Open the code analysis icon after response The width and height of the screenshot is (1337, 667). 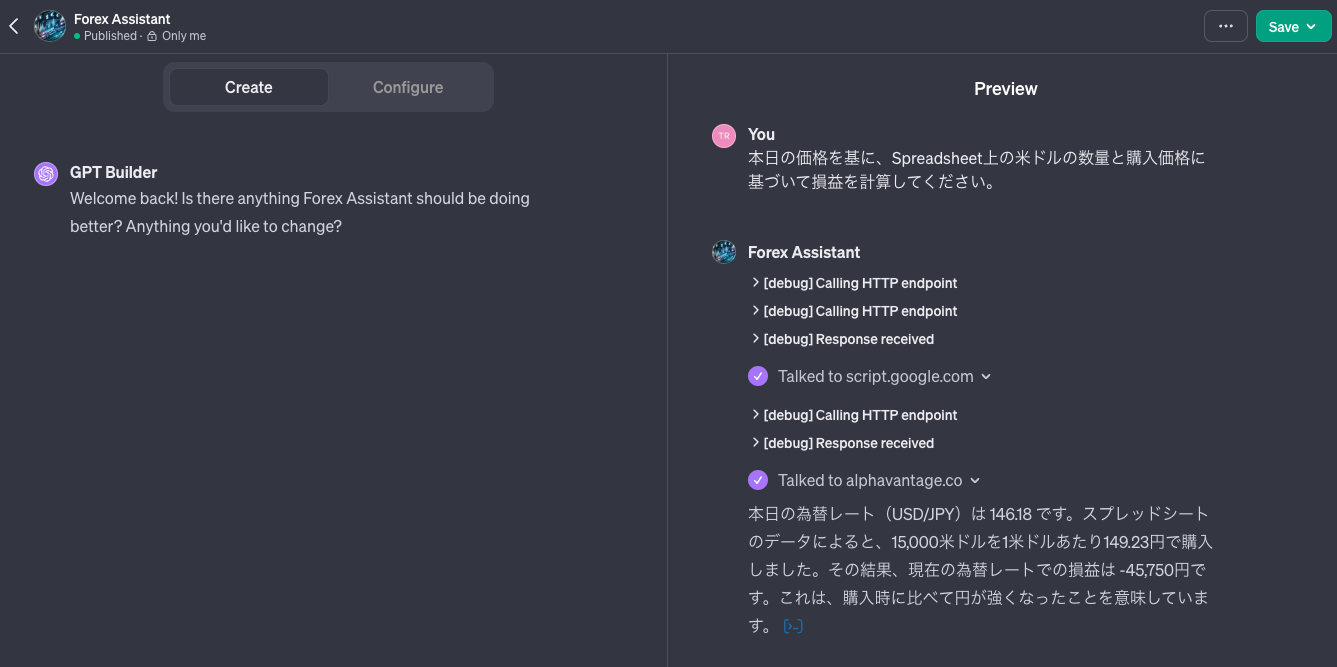(793, 627)
